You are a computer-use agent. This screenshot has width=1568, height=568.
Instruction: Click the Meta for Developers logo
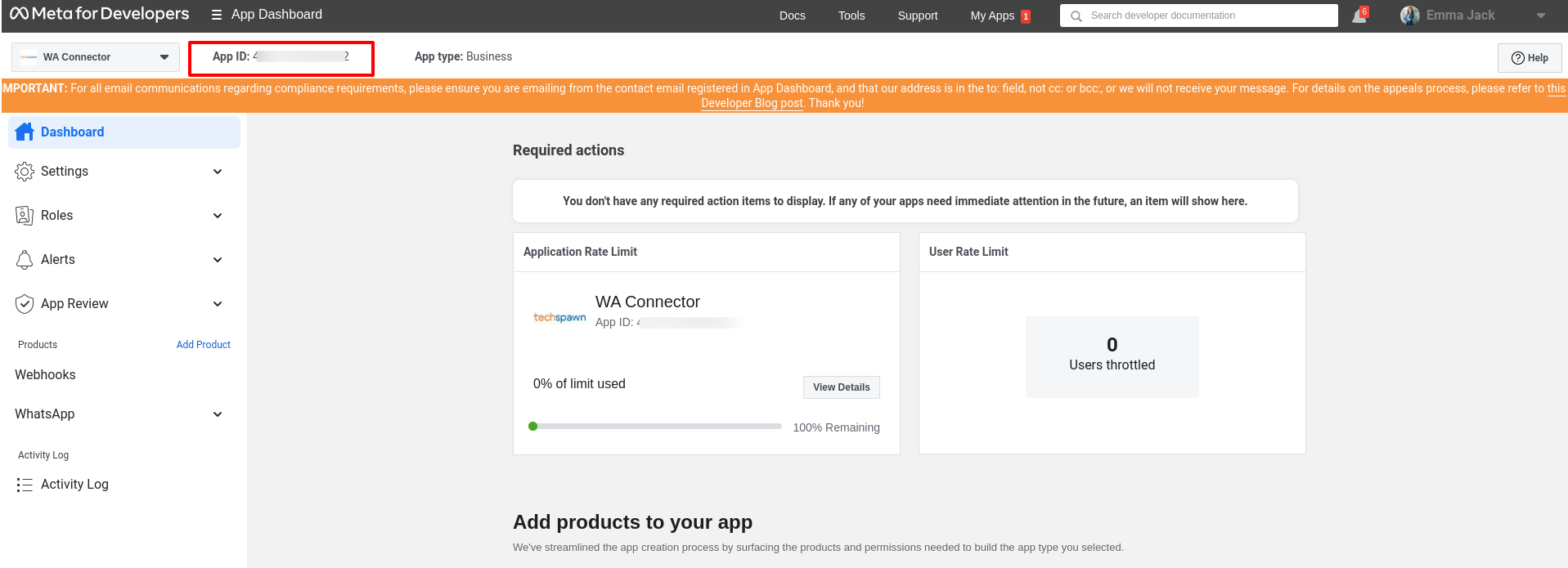pyautogui.click(x=99, y=14)
